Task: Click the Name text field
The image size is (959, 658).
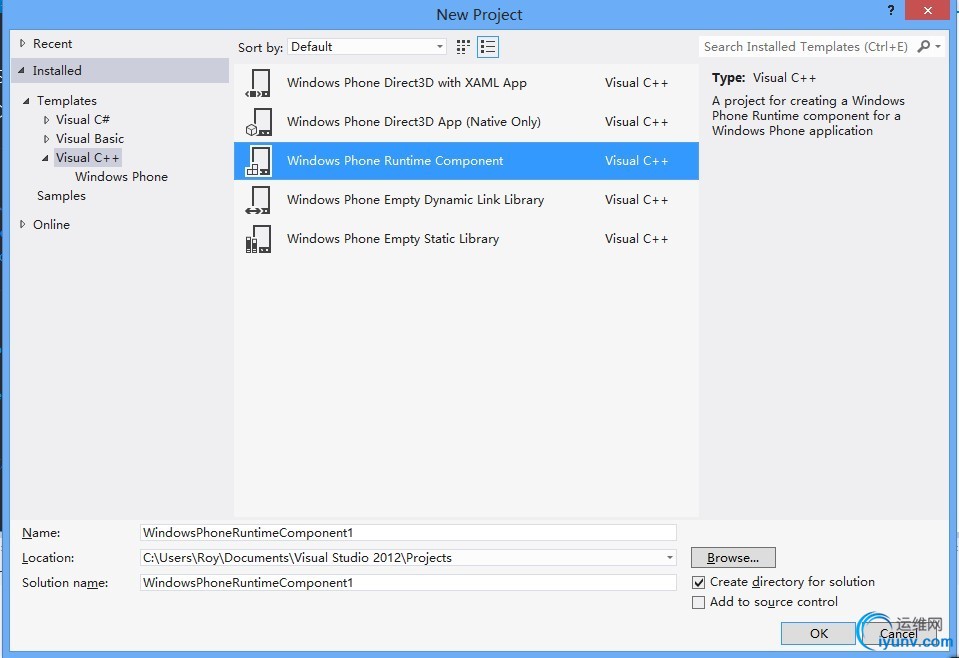Action: point(408,533)
